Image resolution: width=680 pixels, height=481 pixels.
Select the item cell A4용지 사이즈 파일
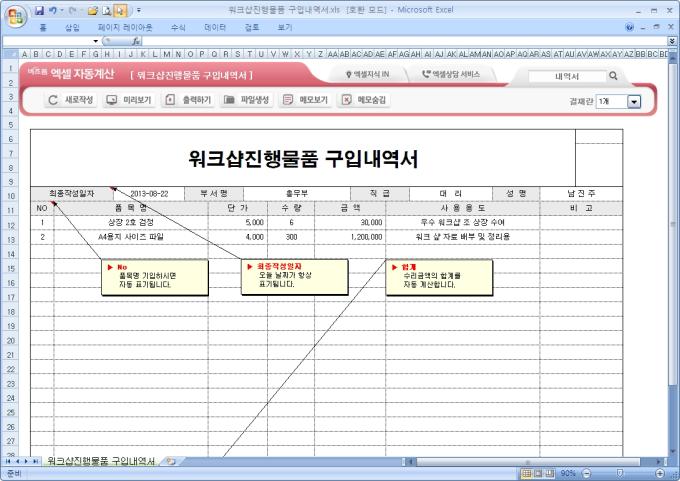pos(131,237)
